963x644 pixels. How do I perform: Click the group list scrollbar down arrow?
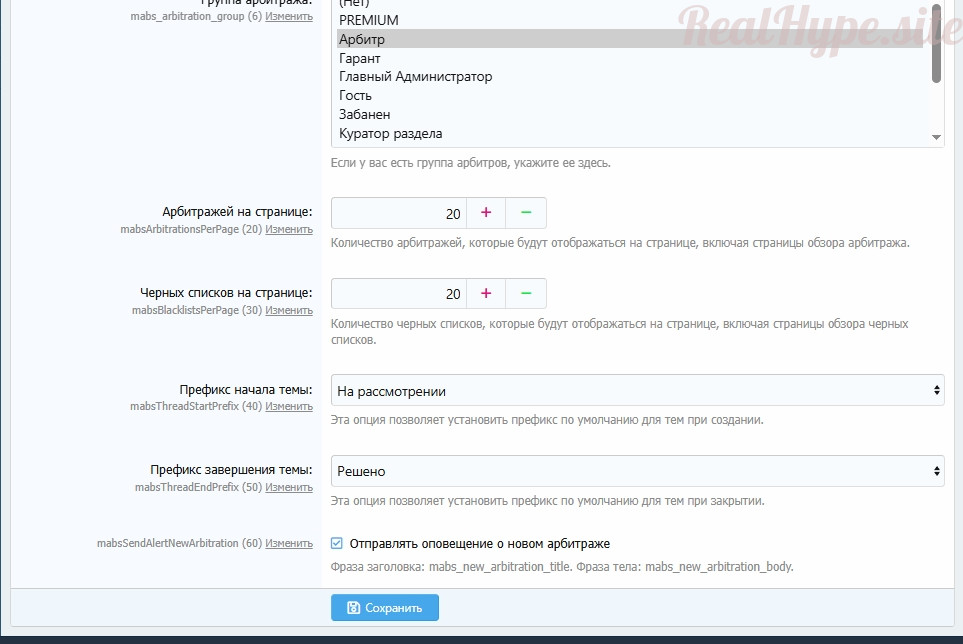[936, 138]
